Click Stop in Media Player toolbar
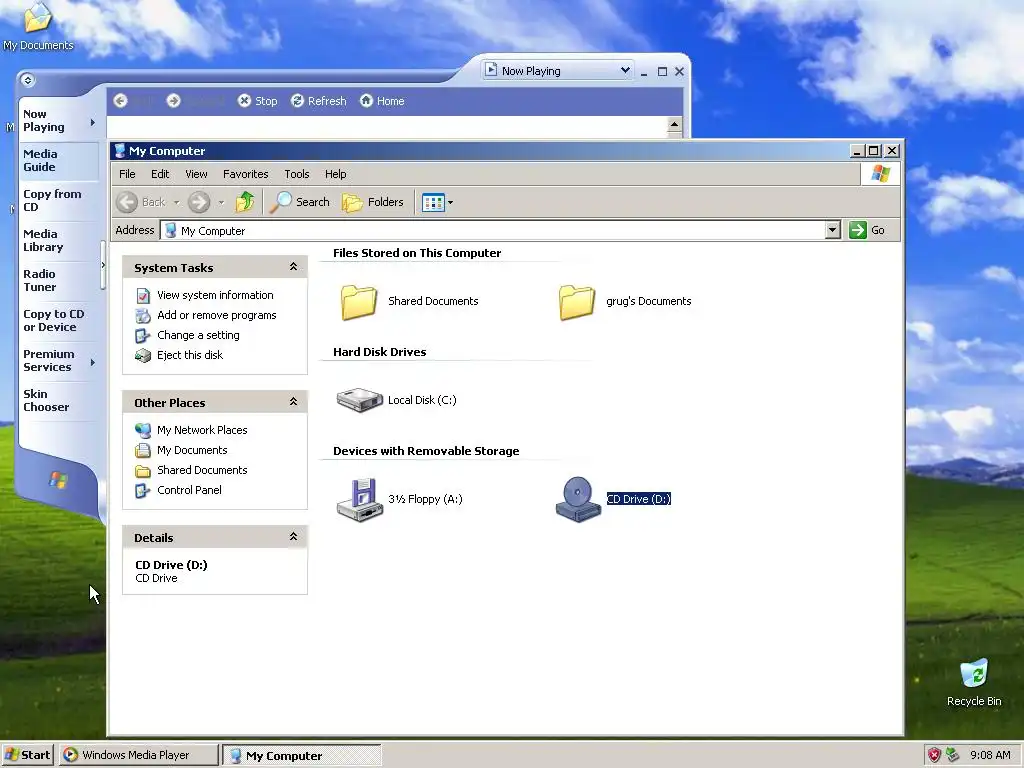Viewport: 1024px width, 768px height. [x=257, y=101]
